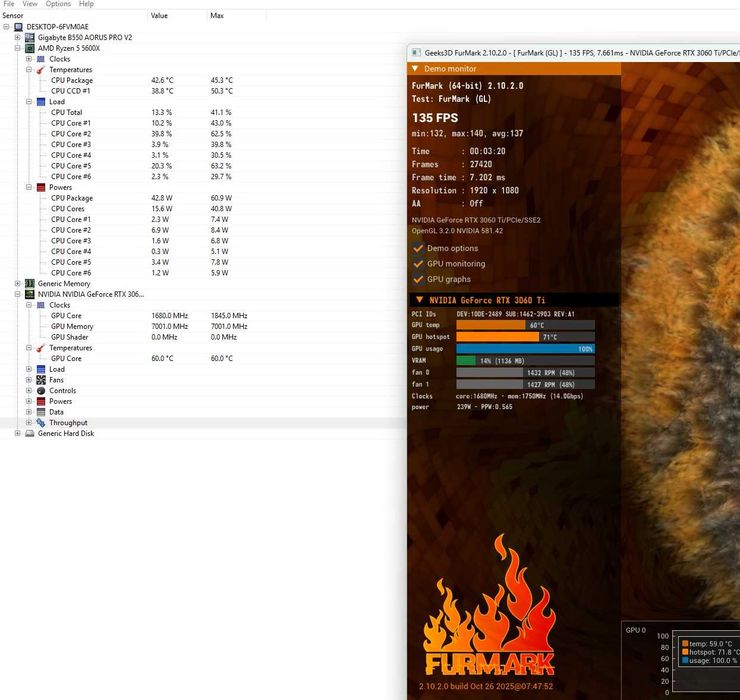Click the AMD Ryzen 5 5600X processor icon
740x700 pixels.
click(30, 48)
